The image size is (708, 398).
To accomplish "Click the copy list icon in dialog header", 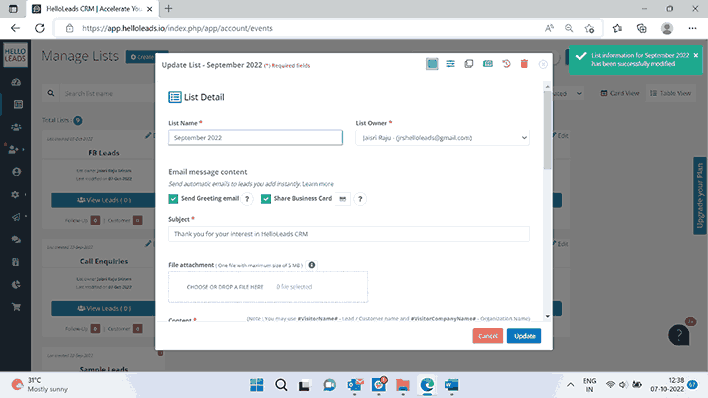I will click(x=469, y=64).
